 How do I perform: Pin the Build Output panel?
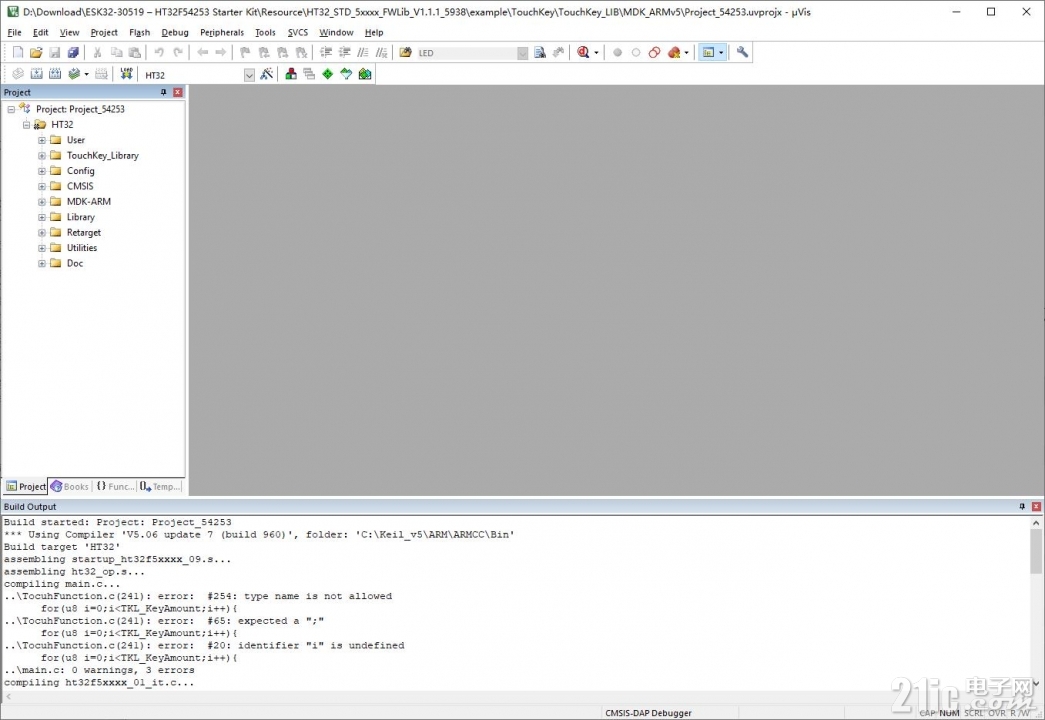coord(1022,507)
